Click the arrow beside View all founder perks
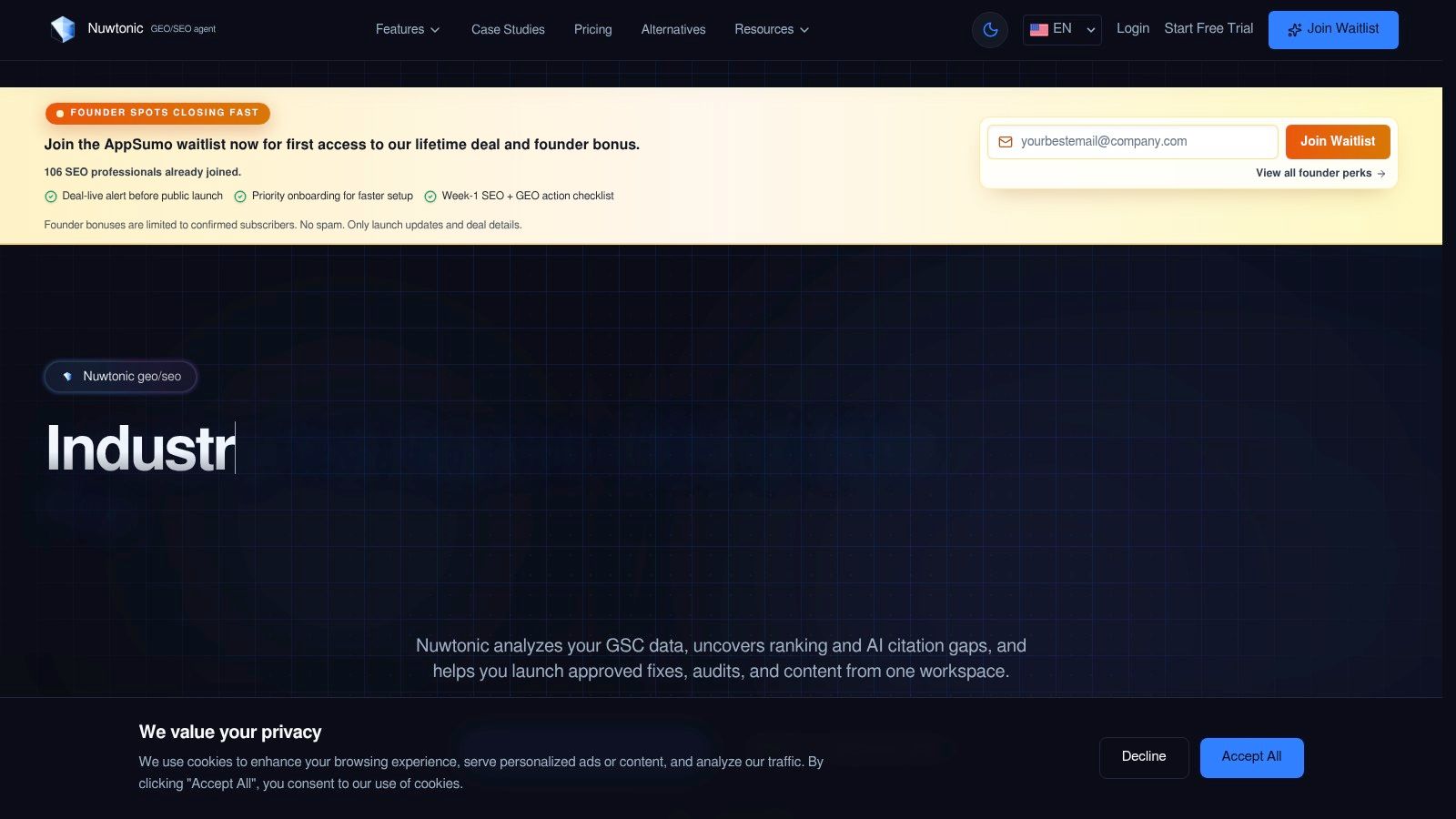 pyautogui.click(x=1381, y=173)
